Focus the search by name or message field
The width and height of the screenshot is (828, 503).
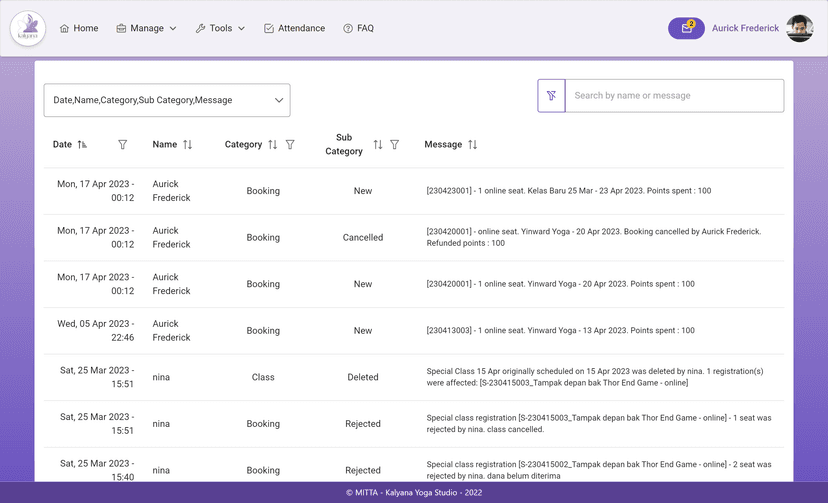[x=674, y=96]
